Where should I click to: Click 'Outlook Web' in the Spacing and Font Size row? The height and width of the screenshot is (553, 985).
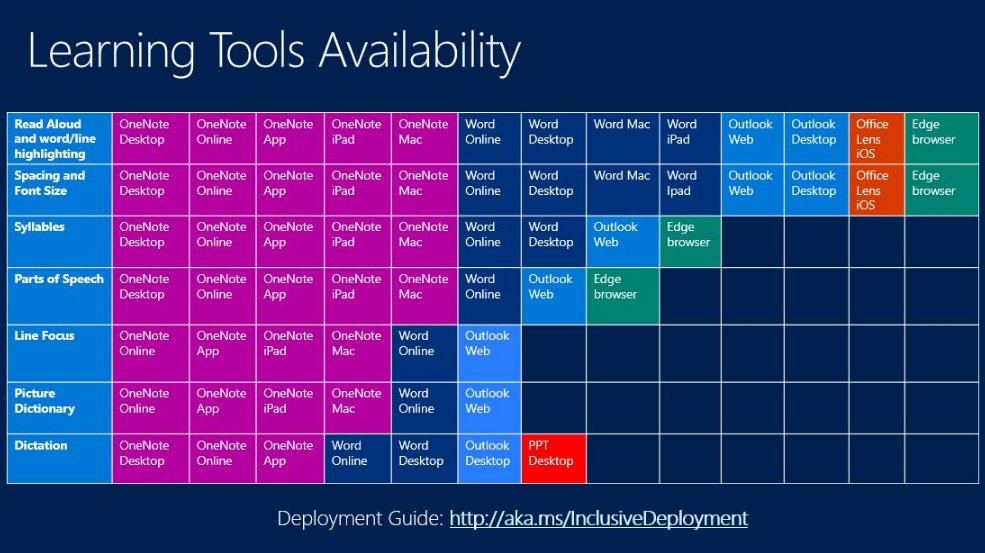point(753,190)
